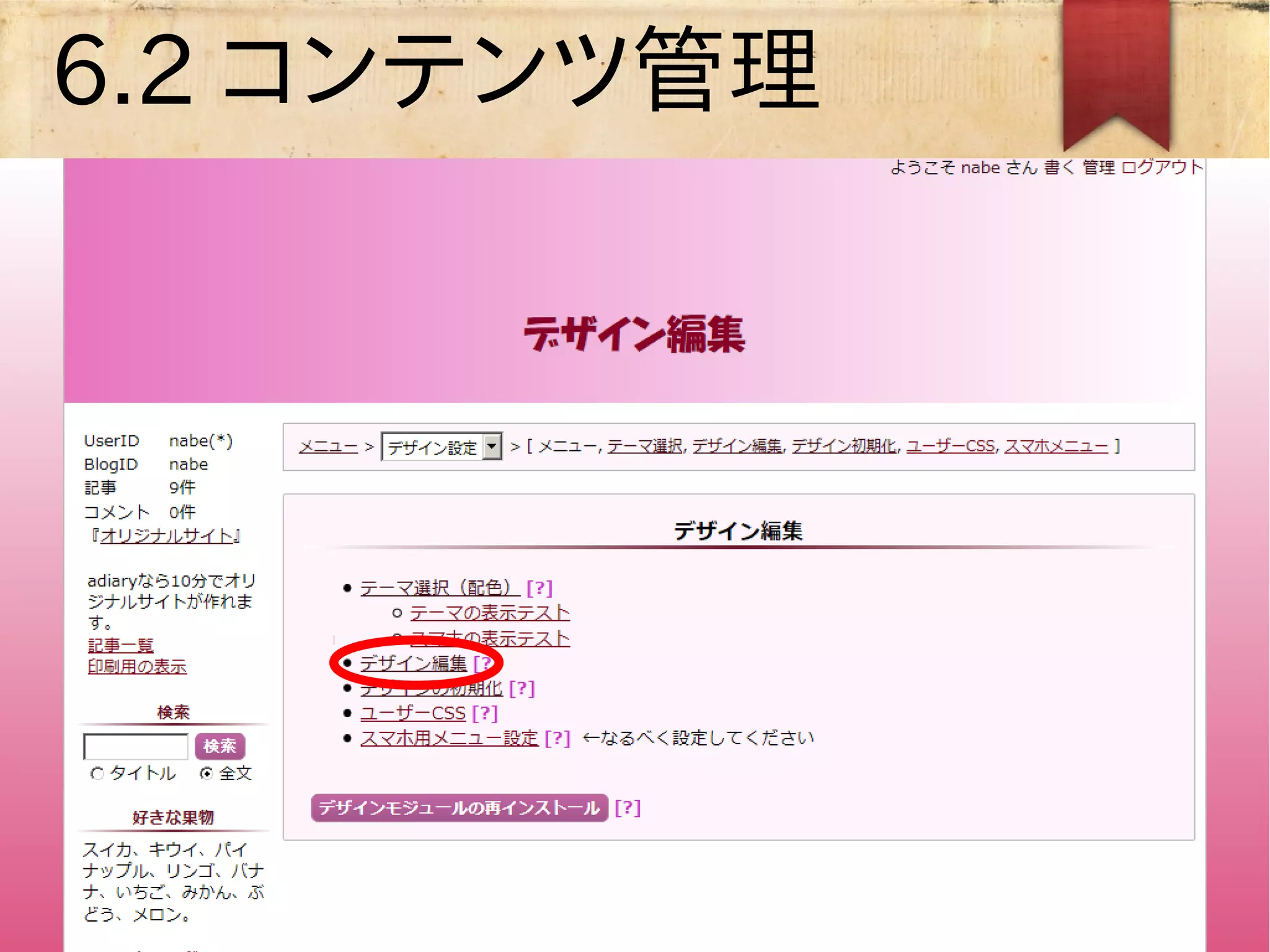This screenshot has height=952, width=1270.
Task: Click the メニュー breadcrumb link
Action: pos(328,447)
